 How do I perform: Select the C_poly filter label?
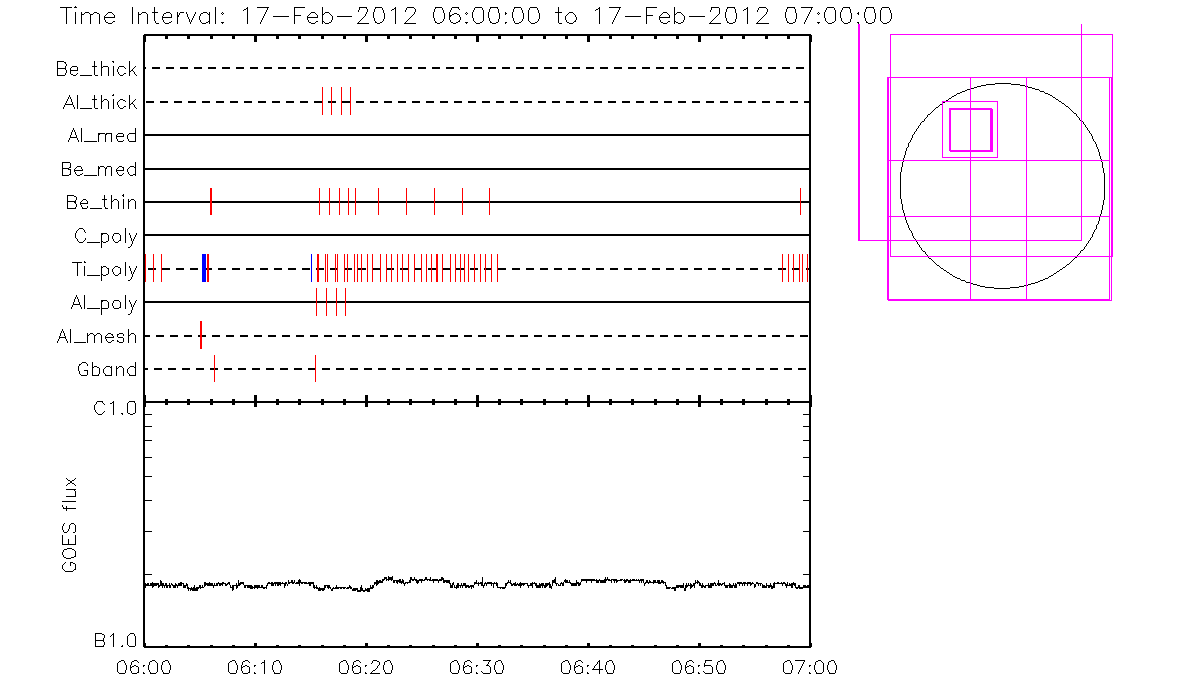[x=105, y=236]
